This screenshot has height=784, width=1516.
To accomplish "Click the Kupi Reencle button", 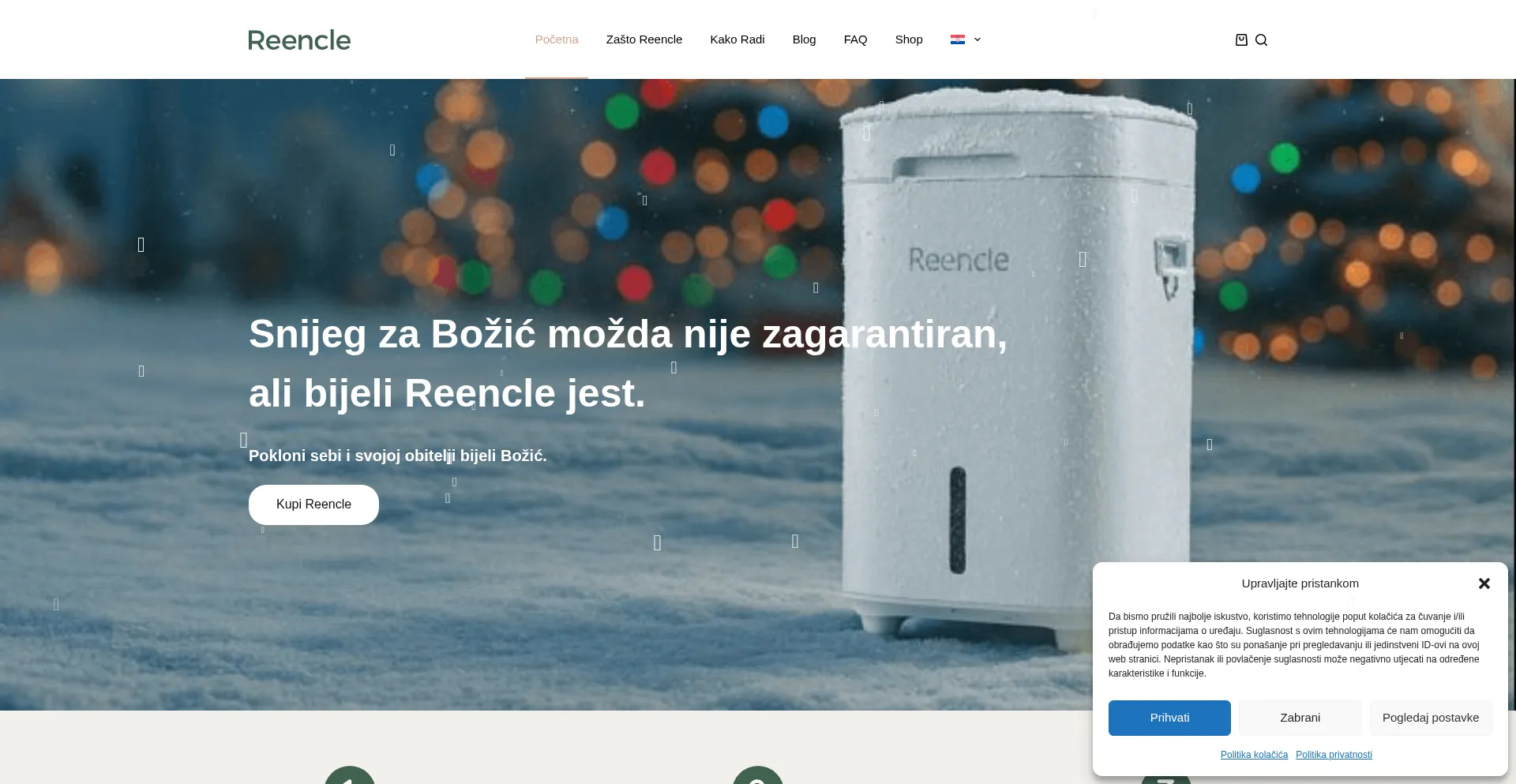I will pos(313,505).
